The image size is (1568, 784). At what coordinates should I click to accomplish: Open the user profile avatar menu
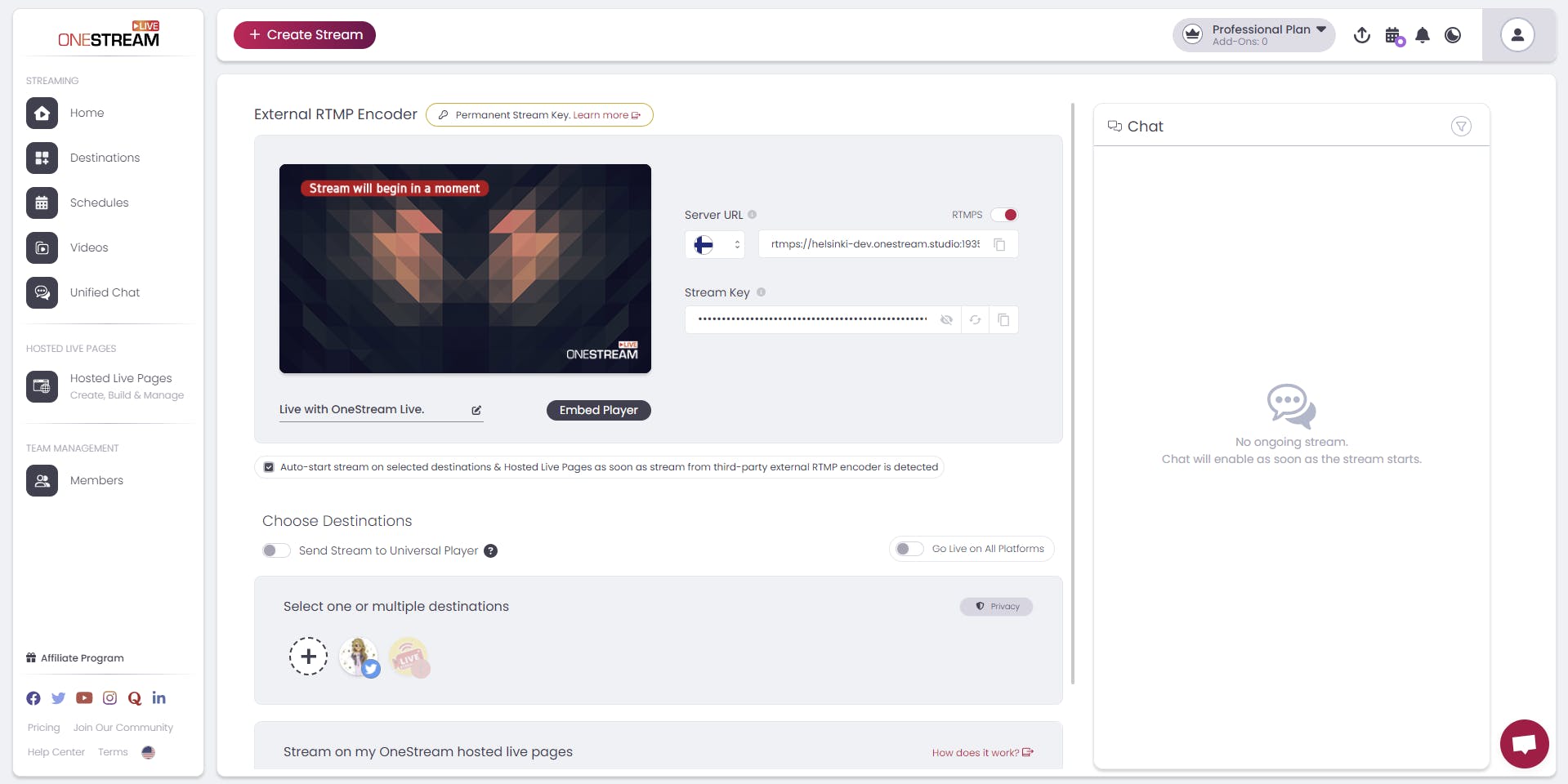(1517, 35)
